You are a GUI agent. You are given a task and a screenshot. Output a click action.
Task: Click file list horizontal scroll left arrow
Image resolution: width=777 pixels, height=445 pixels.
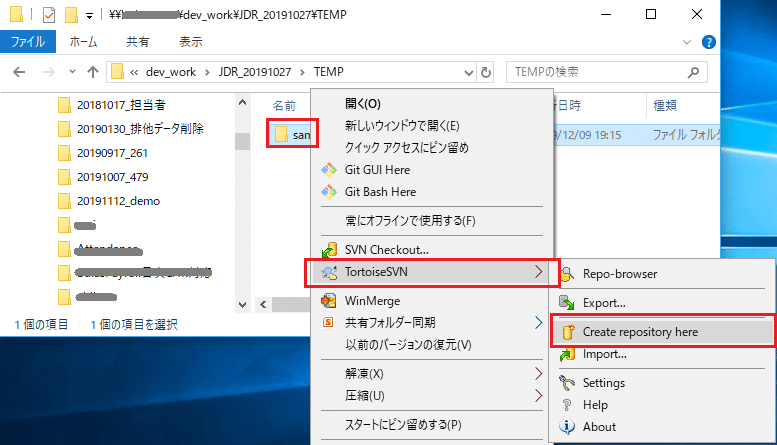click(263, 305)
